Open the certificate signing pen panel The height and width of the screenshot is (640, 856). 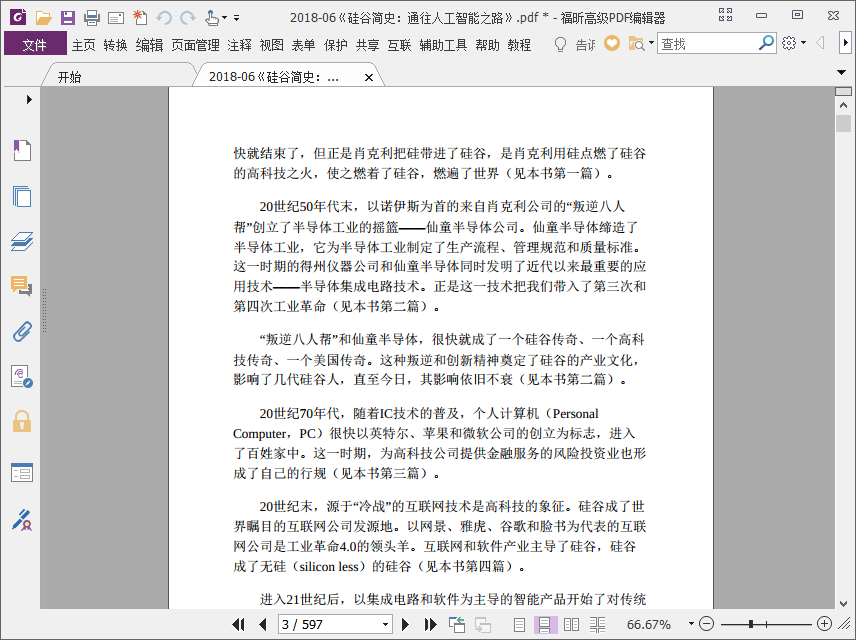[x=22, y=520]
